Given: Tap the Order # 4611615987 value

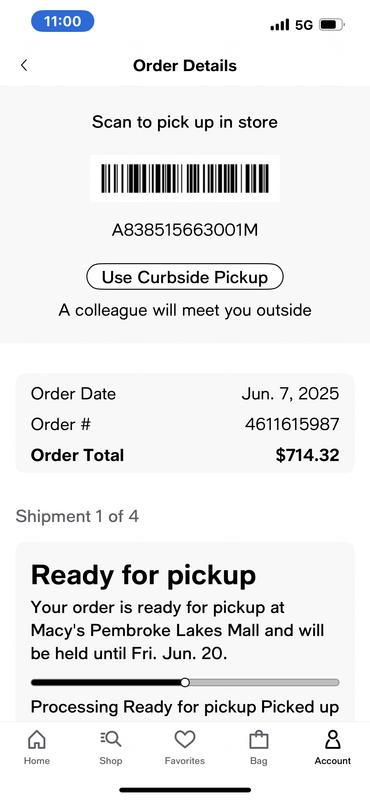Looking at the screenshot, I should click(x=292, y=424).
